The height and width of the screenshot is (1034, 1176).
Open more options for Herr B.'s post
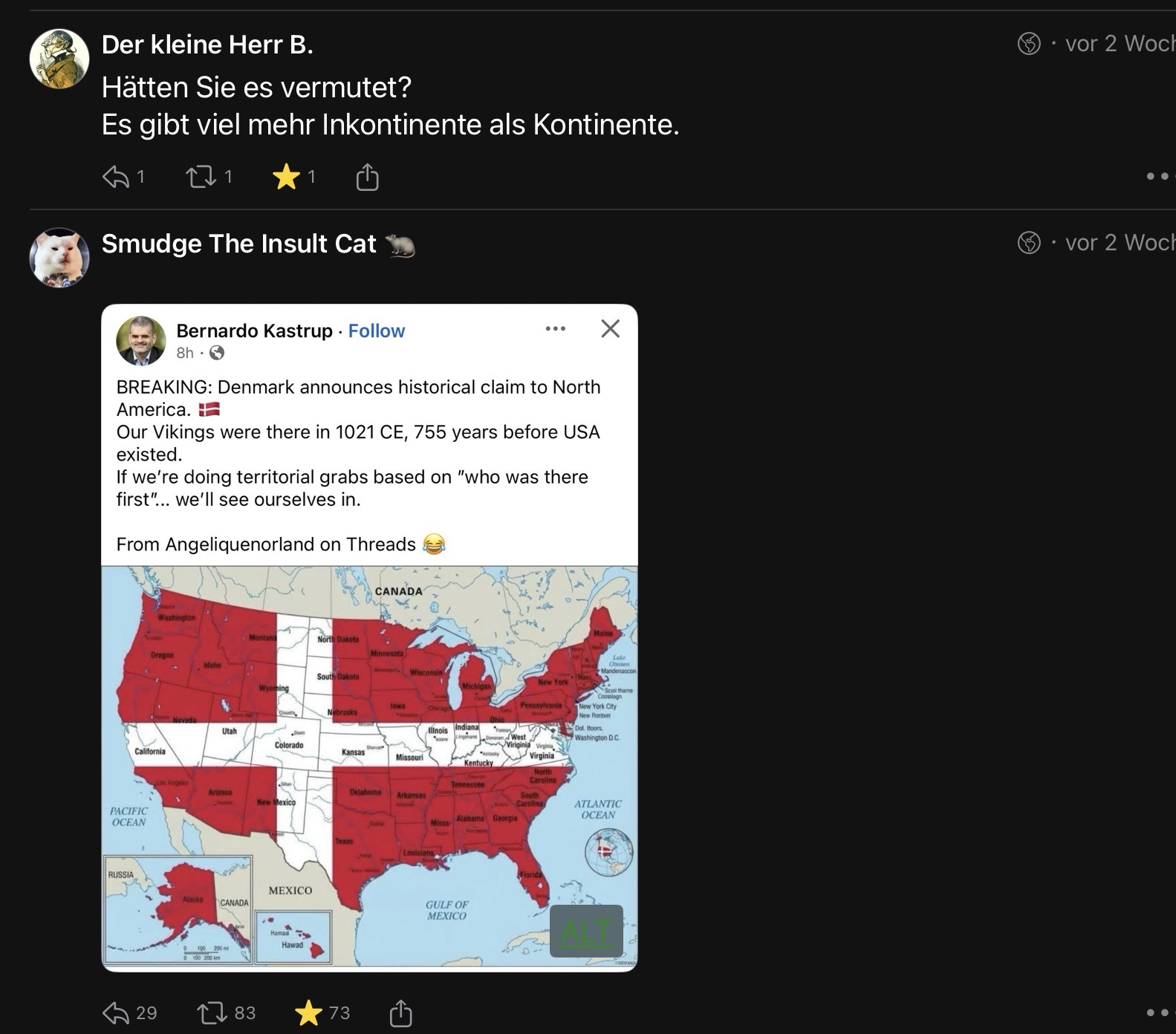click(x=1157, y=176)
